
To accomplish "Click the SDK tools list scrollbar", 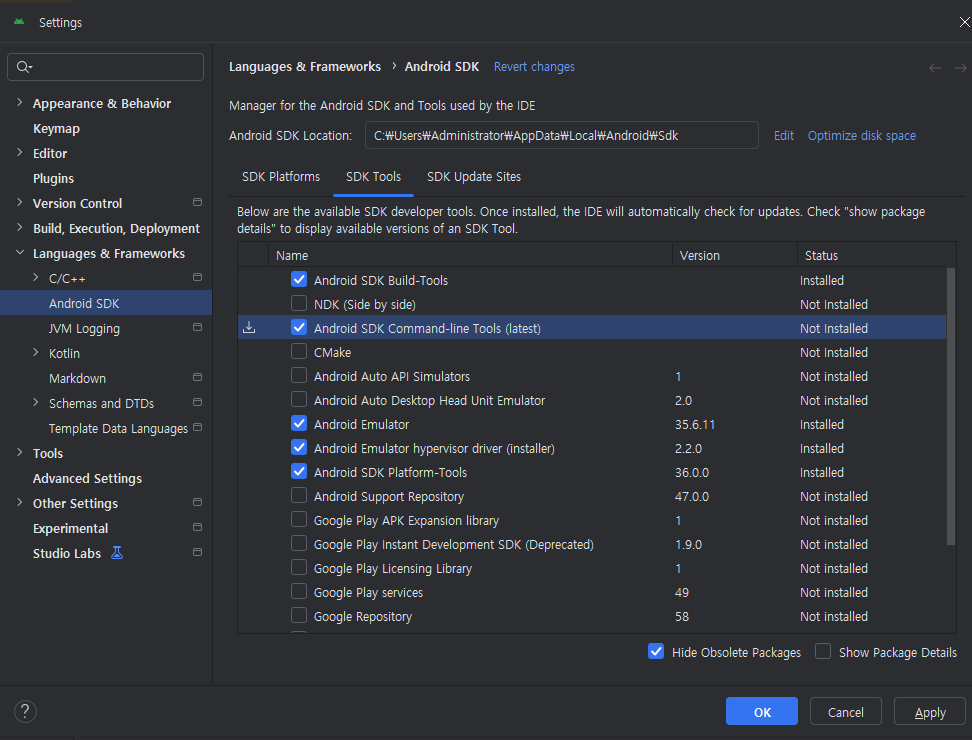I will pyautogui.click(x=951, y=406).
